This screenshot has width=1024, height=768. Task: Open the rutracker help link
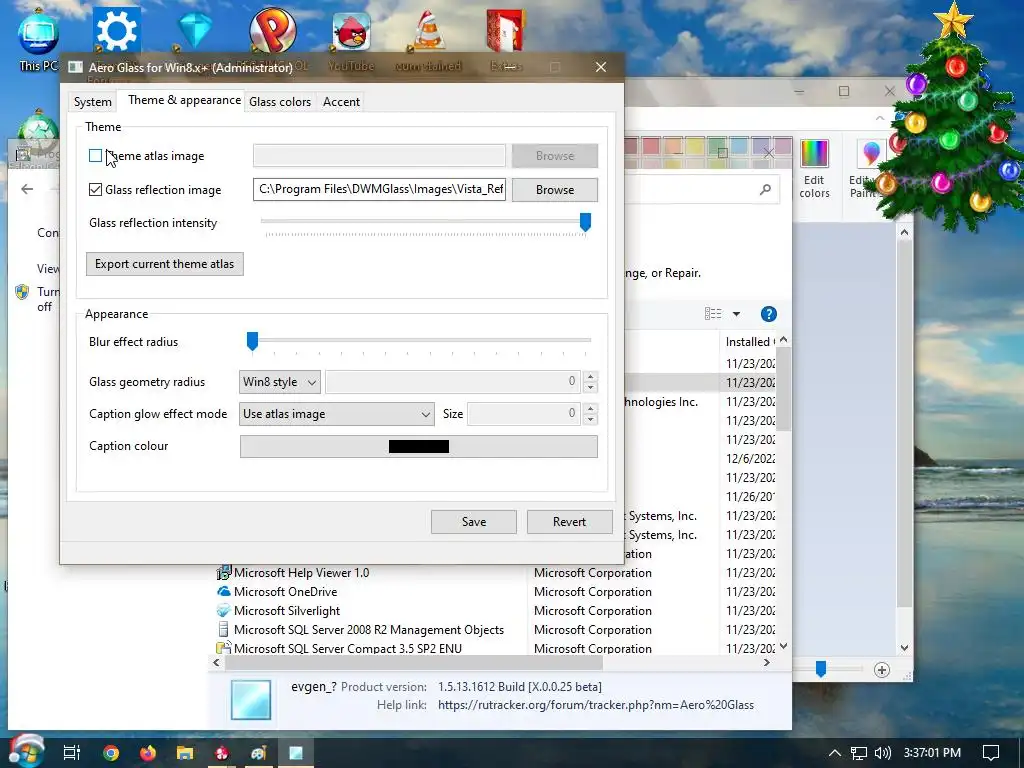coord(596,705)
